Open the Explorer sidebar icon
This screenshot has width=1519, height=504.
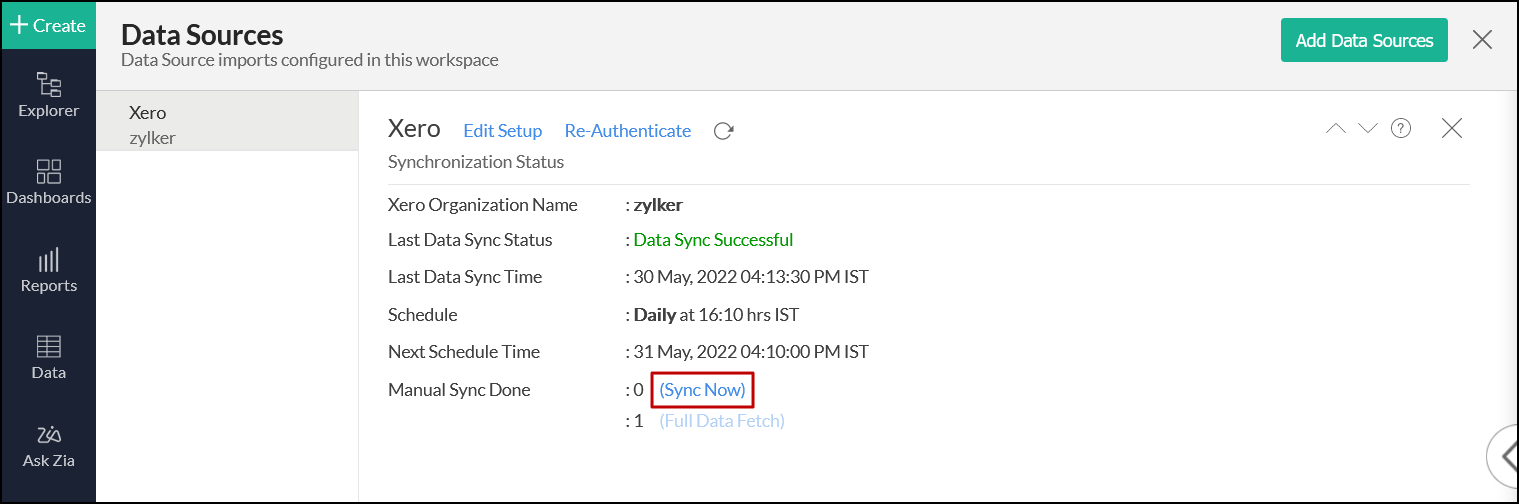coord(48,95)
